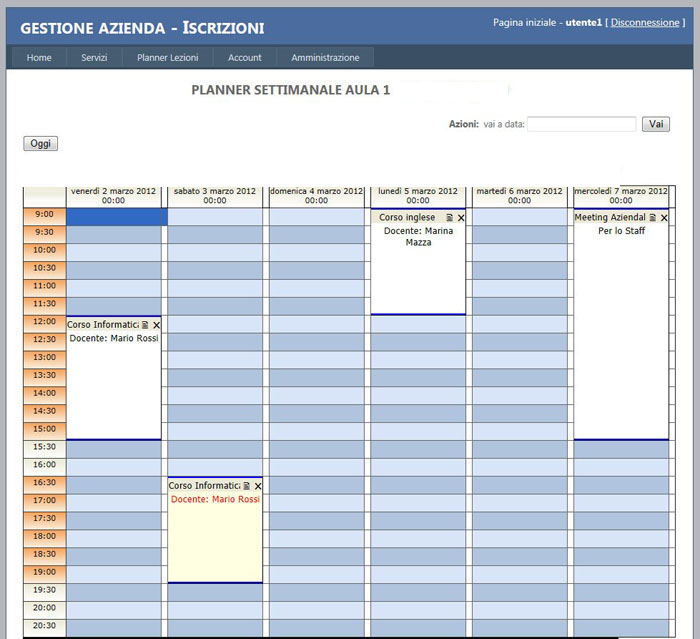Click Planner Settimanale Aula 1 heading

pos(291,90)
